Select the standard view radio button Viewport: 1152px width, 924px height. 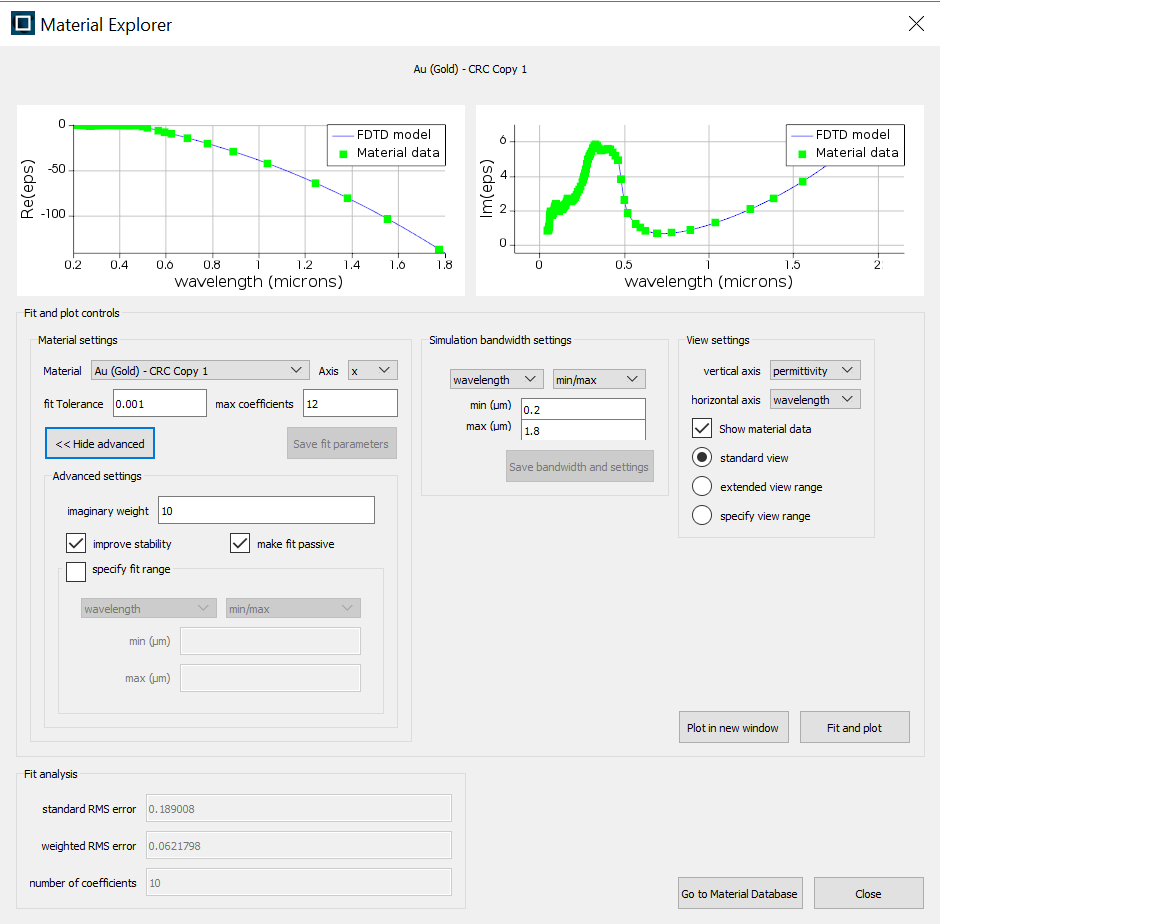(x=702, y=458)
